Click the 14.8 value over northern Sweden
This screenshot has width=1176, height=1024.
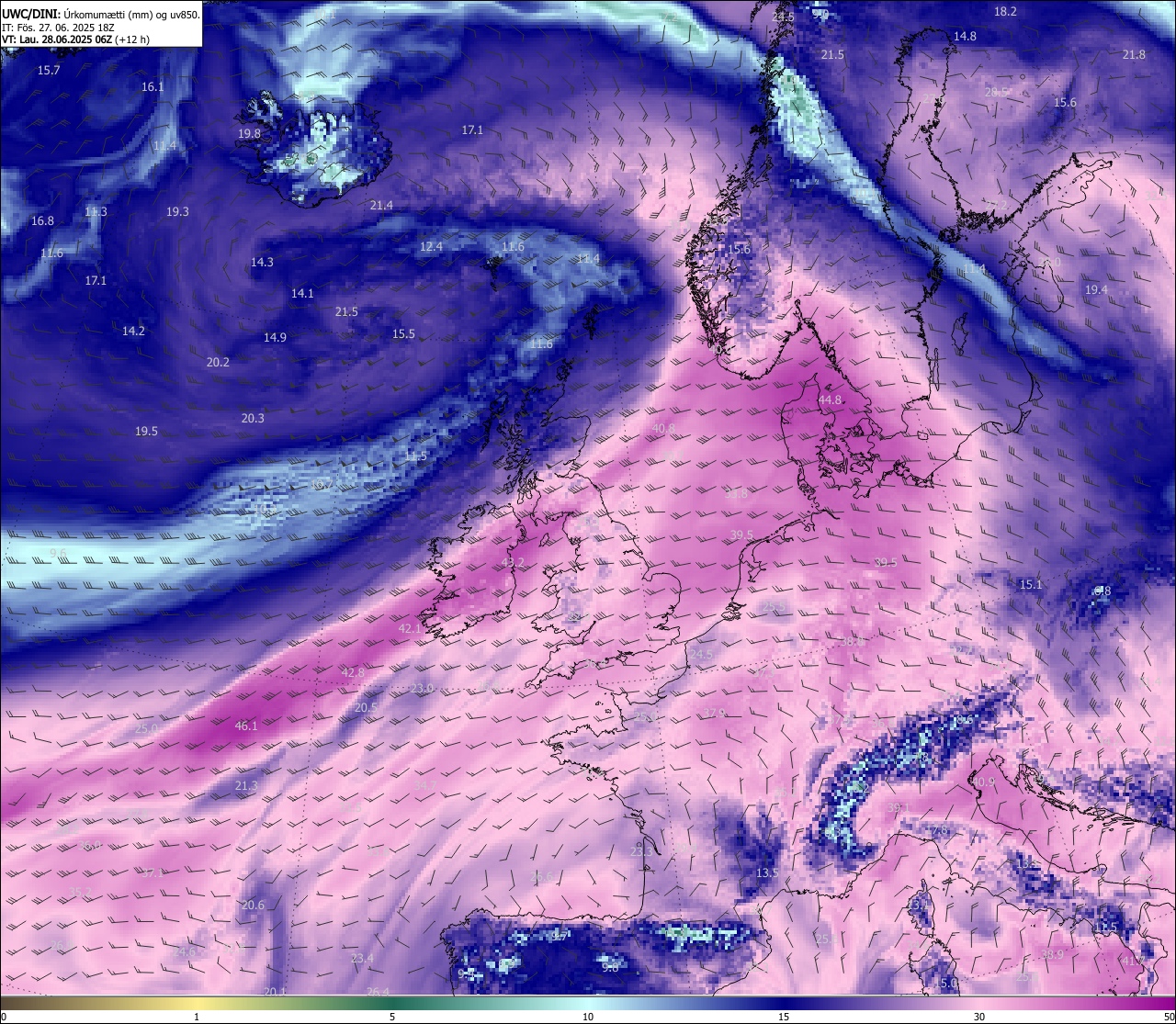(965, 37)
